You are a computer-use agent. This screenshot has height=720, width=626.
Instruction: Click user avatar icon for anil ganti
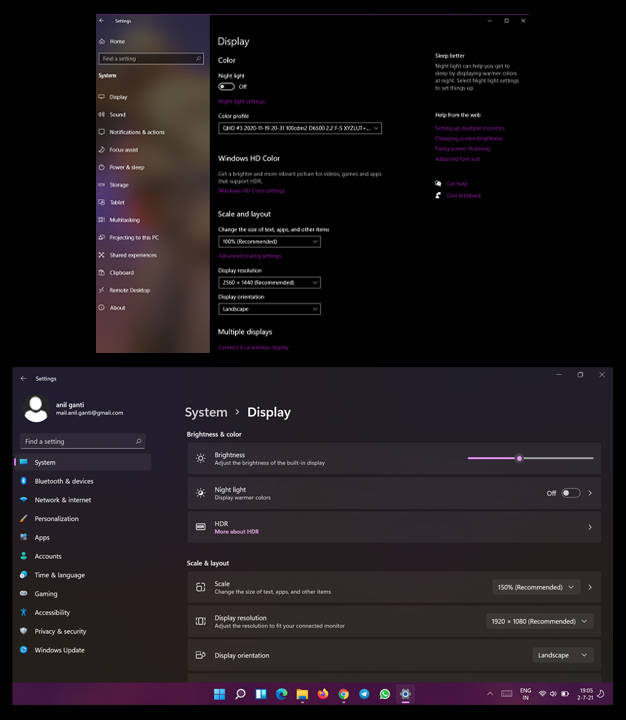pos(36,409)
